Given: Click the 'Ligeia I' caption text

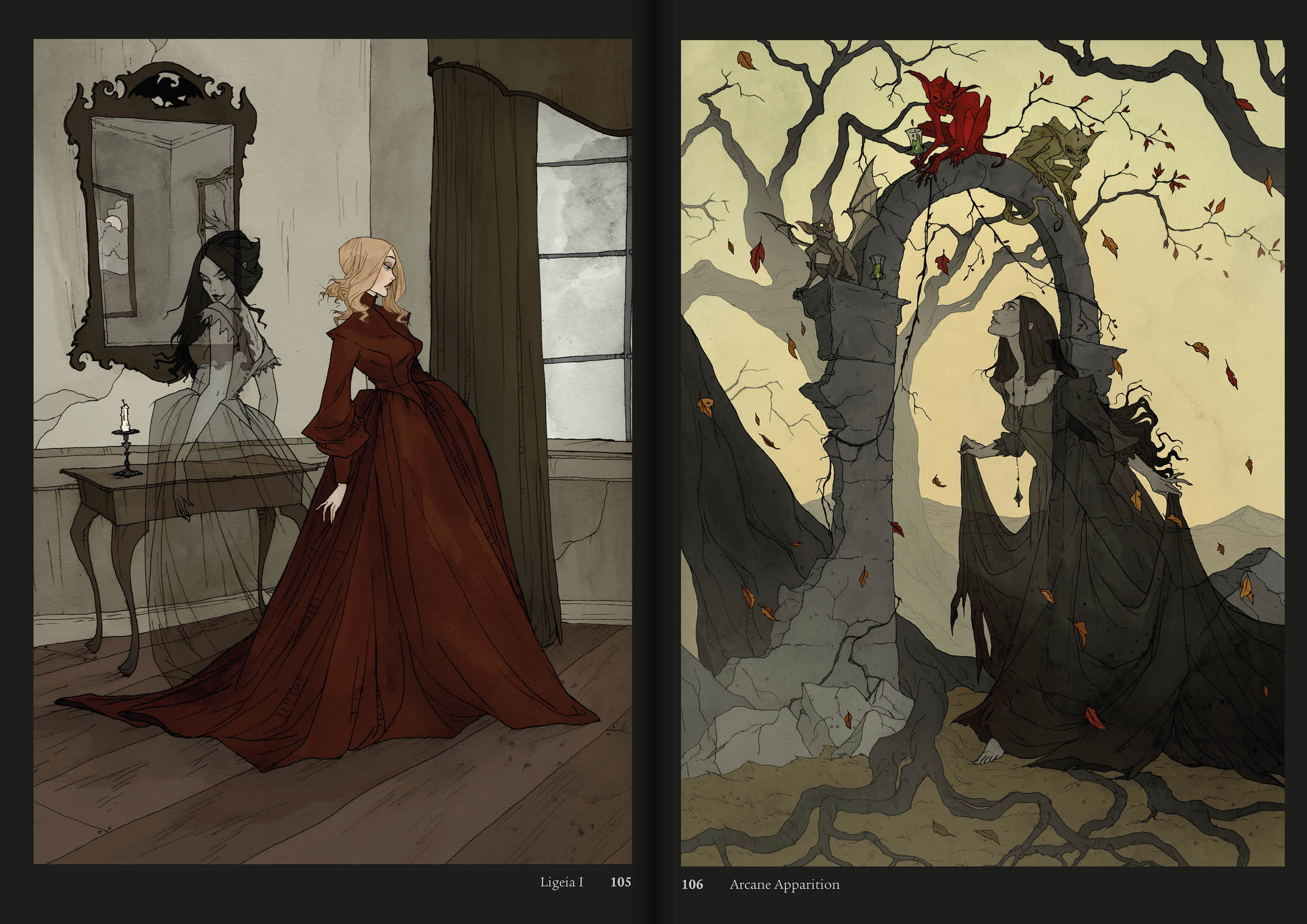Looking at the screenshot, I should click(561, 882).
